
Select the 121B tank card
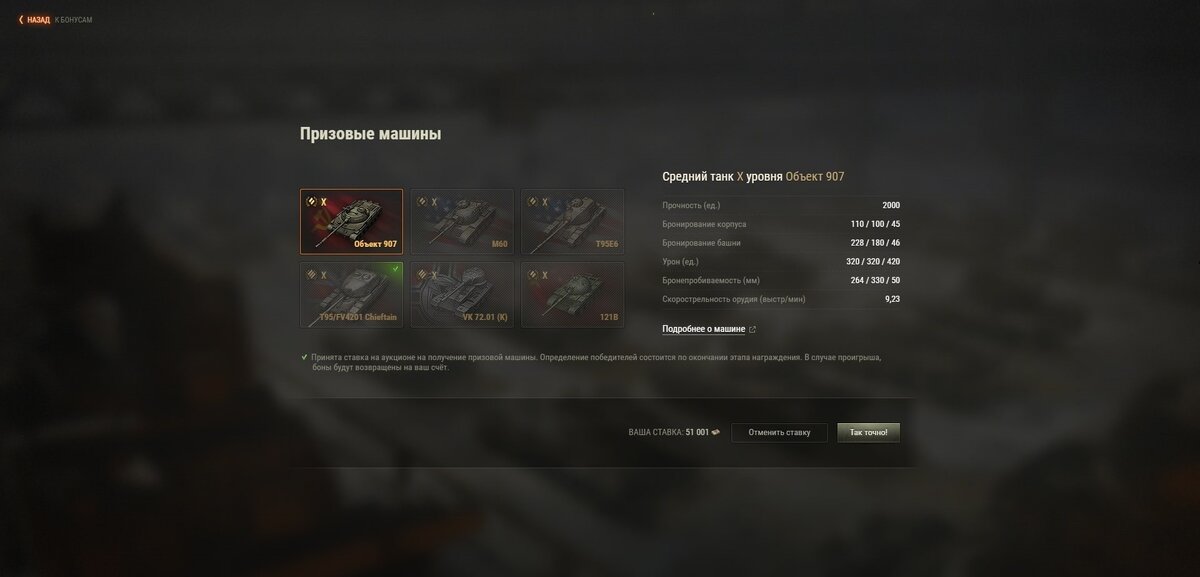[x=572, y=294]
